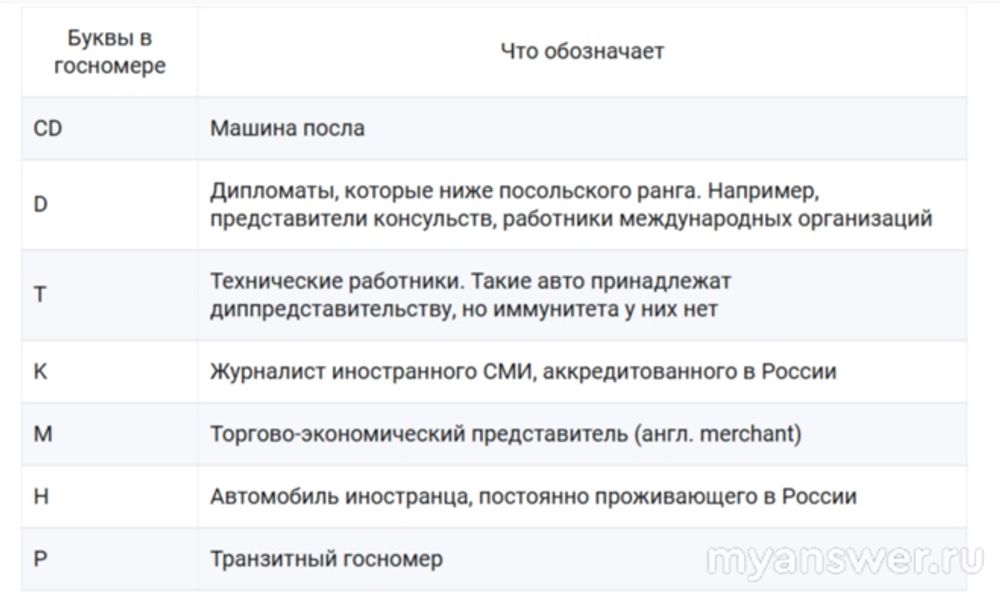The width and height of the screenshot is (1000, 592).
Task: Select the H letter code cell
Action: click(41, 496)
